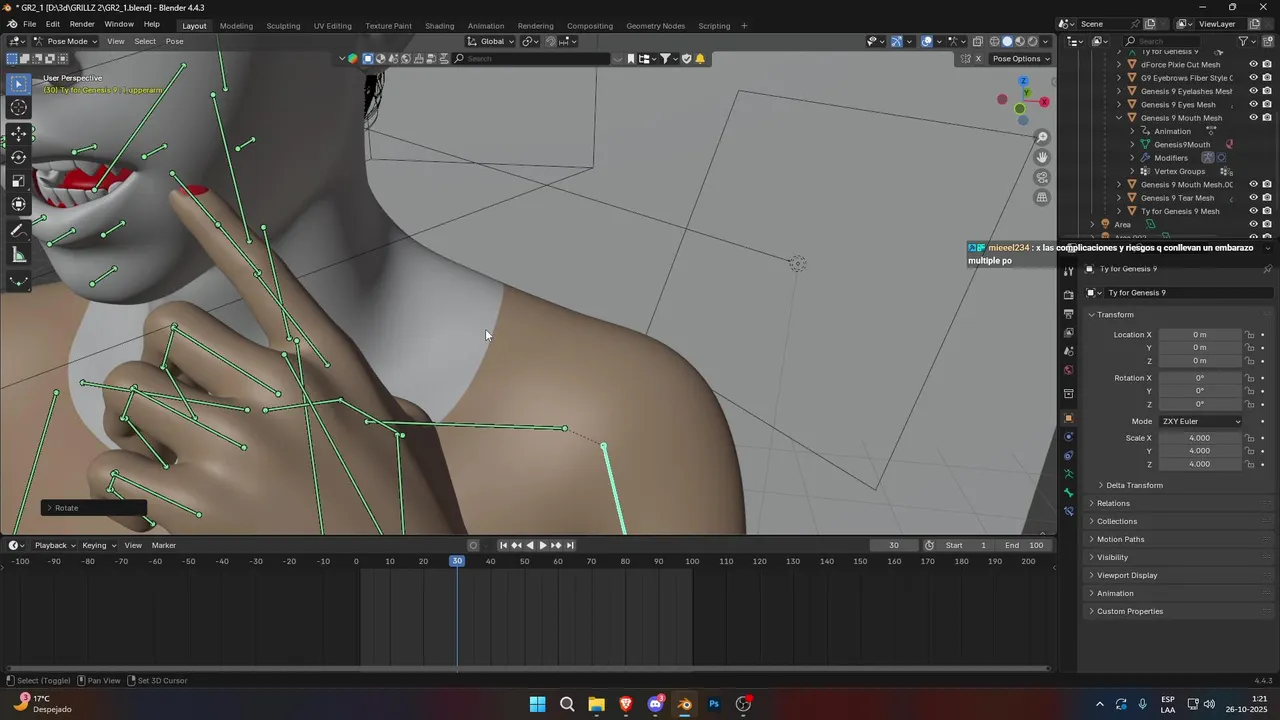Open Photoshop from the taskbar

(x=714, y=704)
